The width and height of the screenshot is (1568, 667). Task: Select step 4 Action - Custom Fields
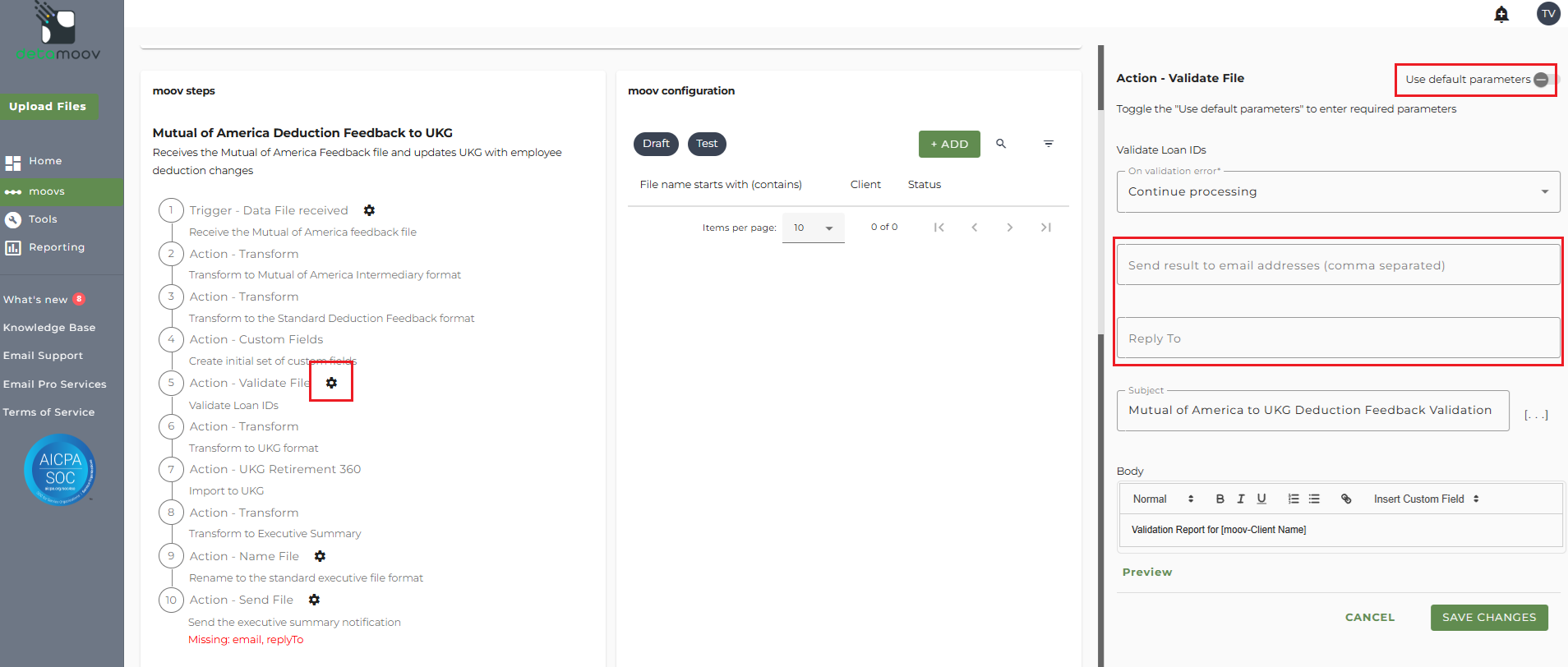(x=256, y=339)
